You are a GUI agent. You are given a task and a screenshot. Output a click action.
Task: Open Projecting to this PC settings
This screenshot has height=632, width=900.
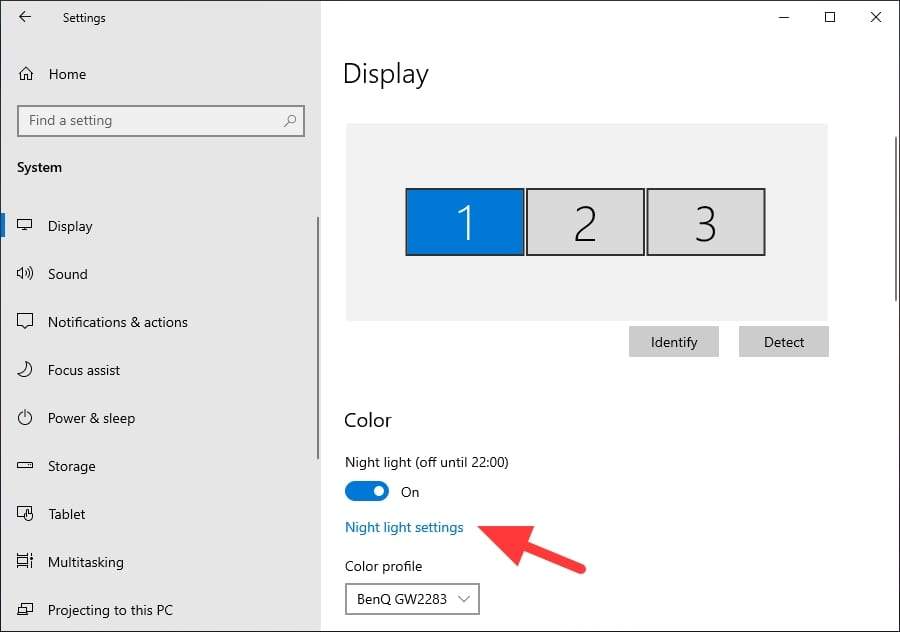[x=110, y=610]
